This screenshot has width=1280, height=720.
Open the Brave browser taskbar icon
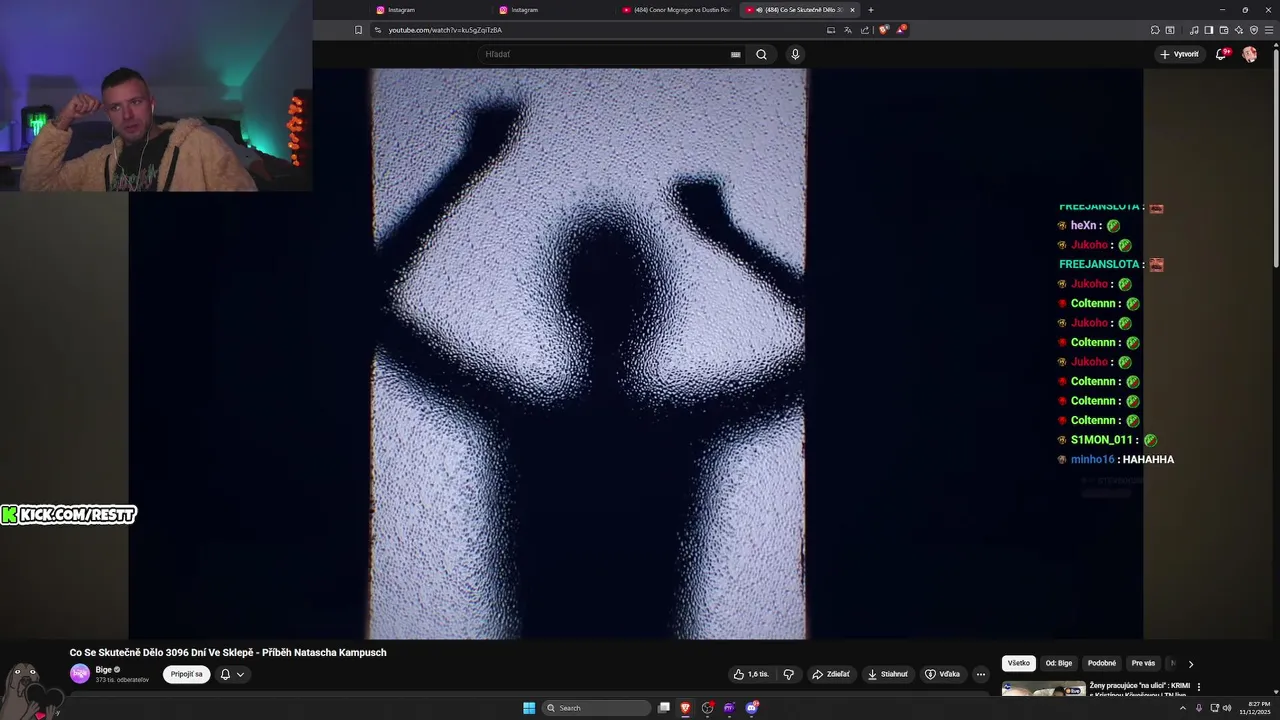click(x=686, y=708)
